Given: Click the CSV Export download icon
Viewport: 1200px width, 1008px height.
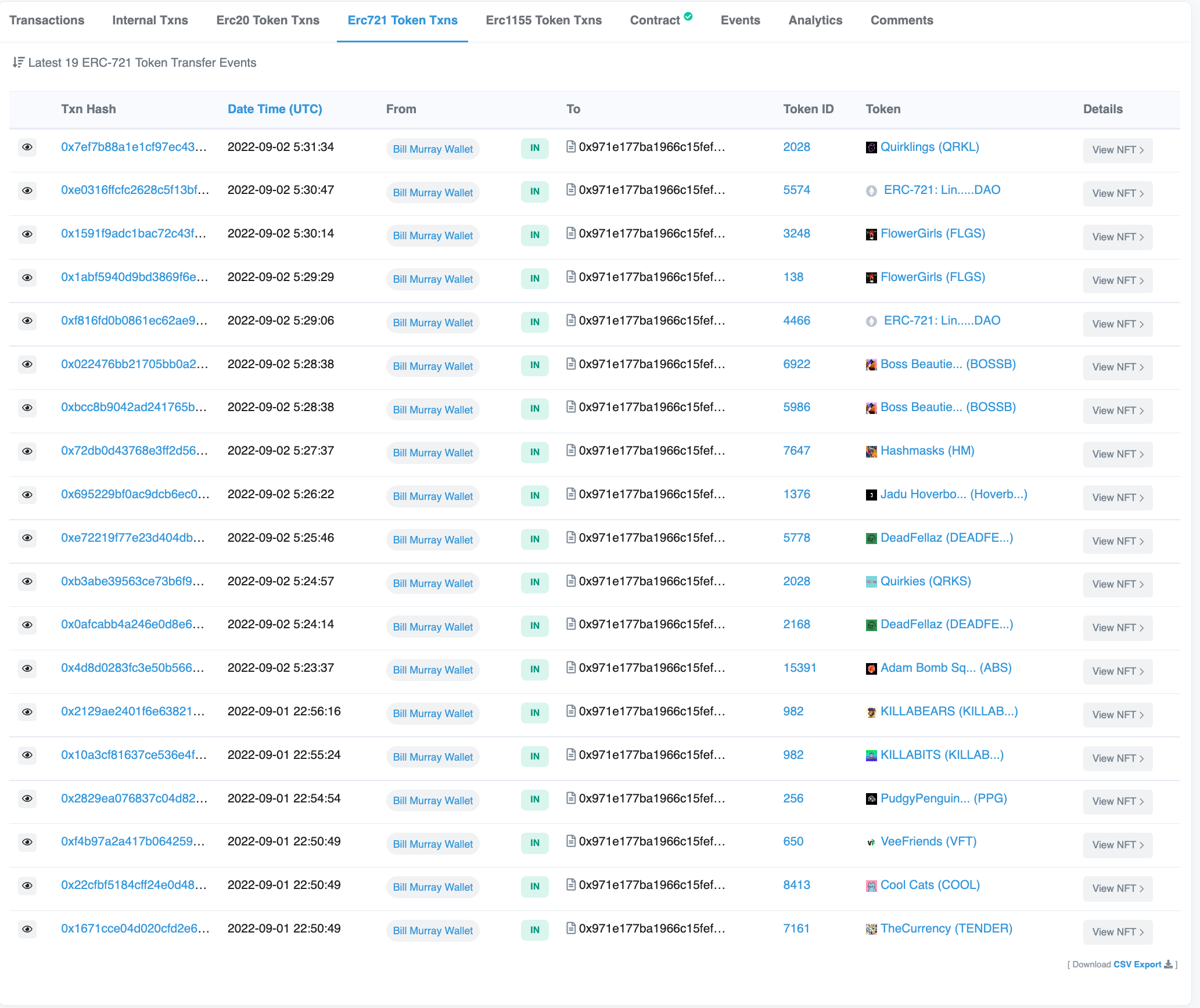Looking at the screenshot, I should coord(1168,964).
